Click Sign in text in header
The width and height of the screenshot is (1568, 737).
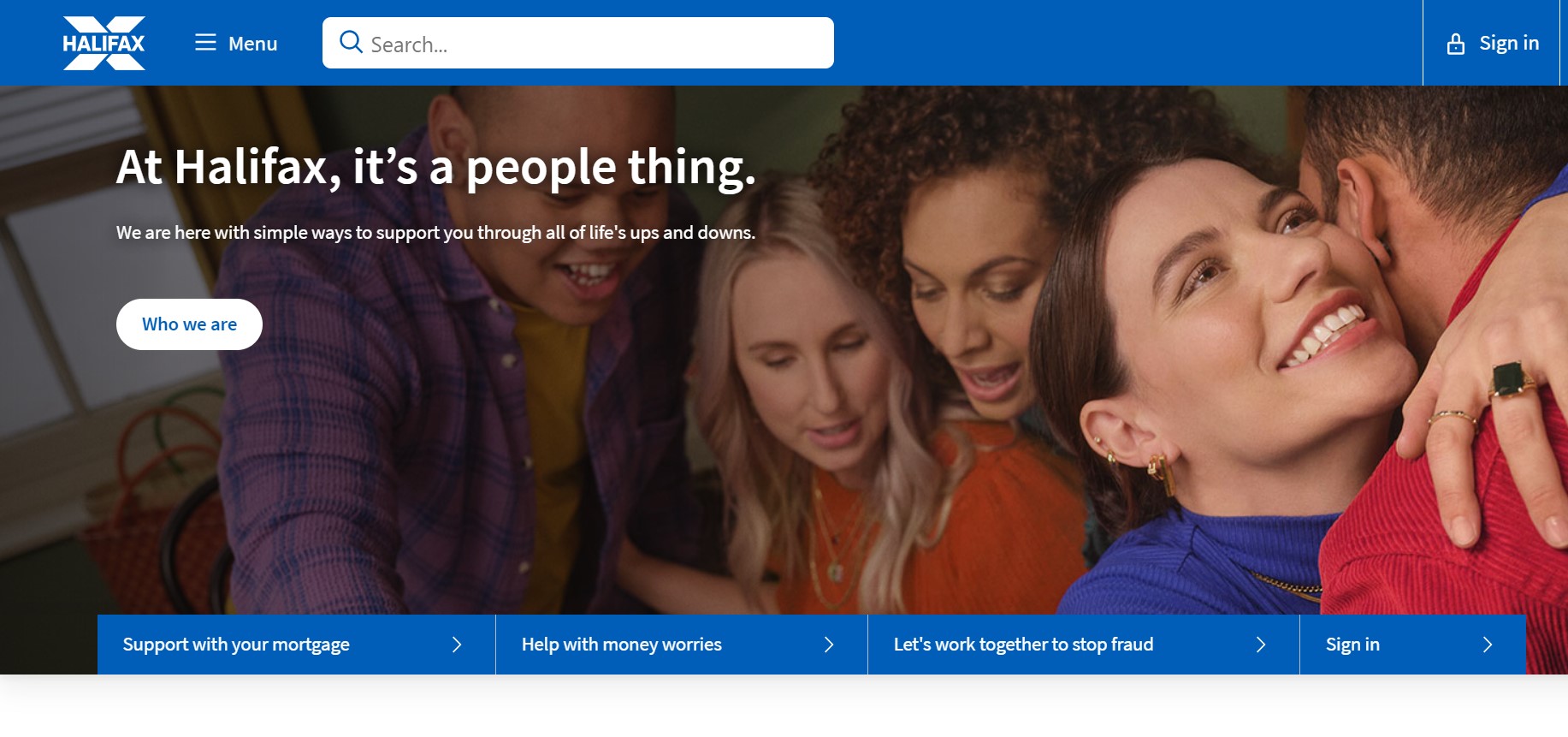pos(1509,43)
